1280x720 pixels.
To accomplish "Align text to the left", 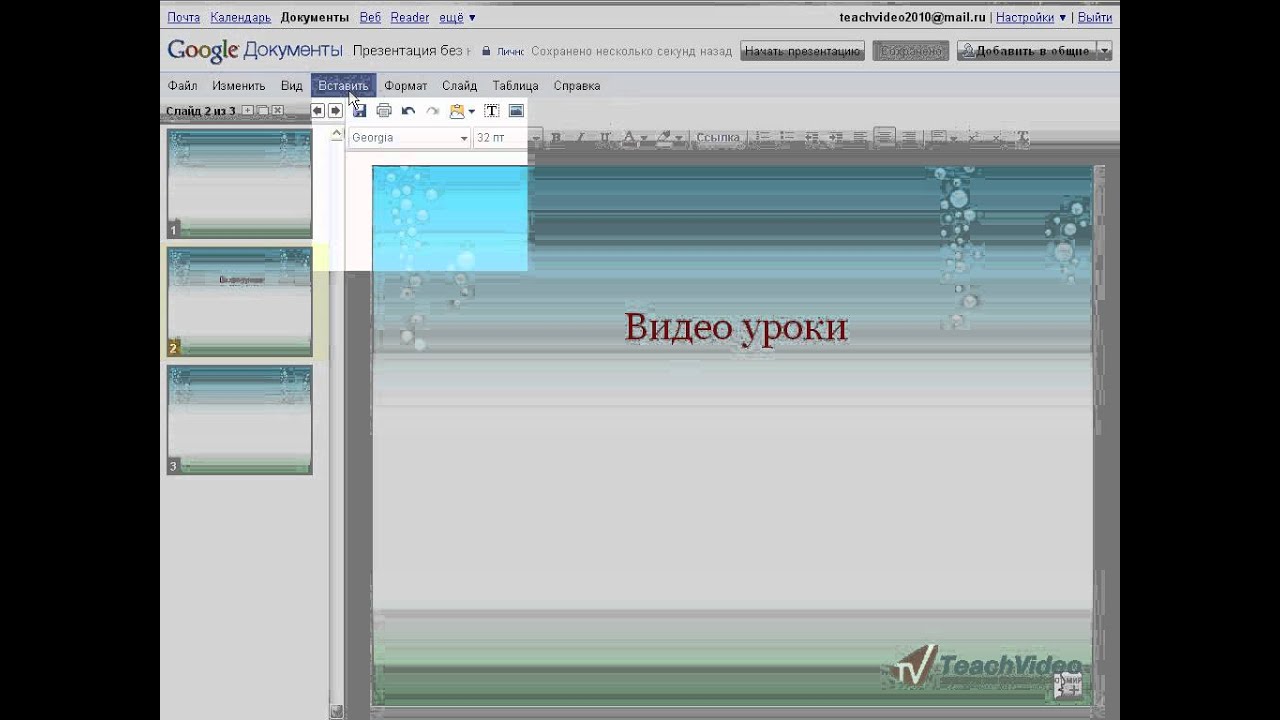I will click(860, 137).
